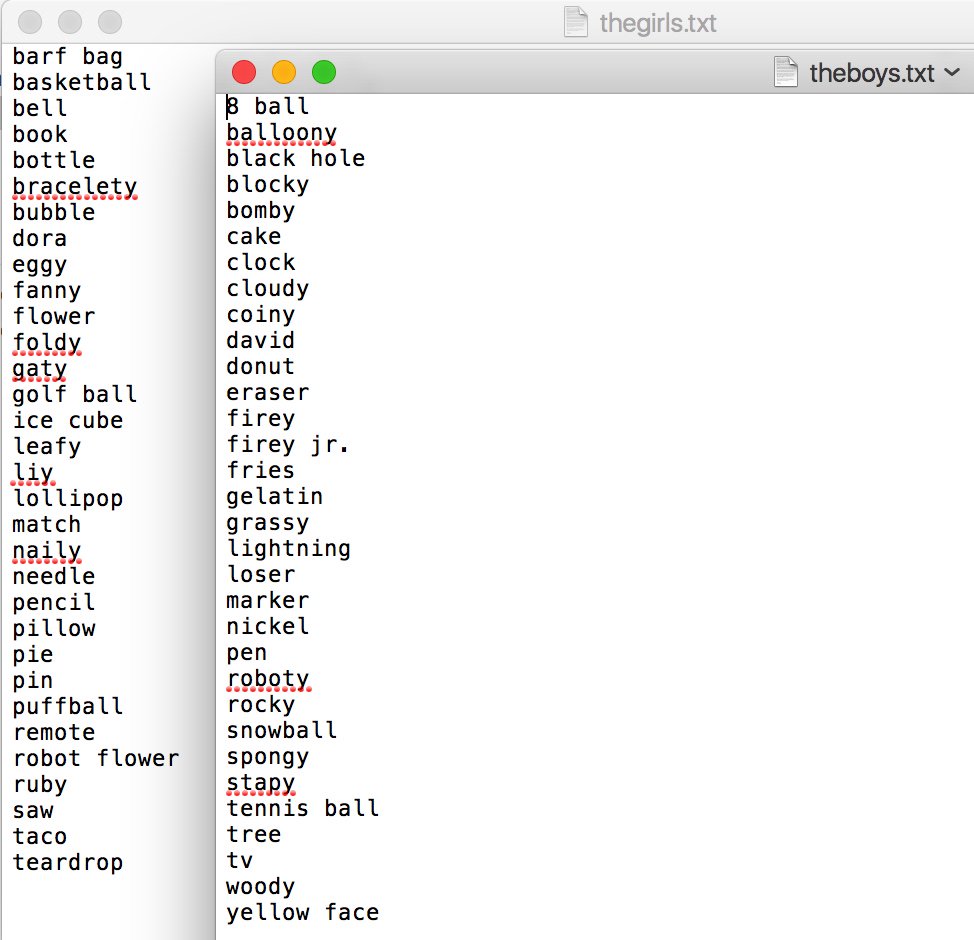Click the word 'marker'
974x940 pixels.
coord(268,600)
